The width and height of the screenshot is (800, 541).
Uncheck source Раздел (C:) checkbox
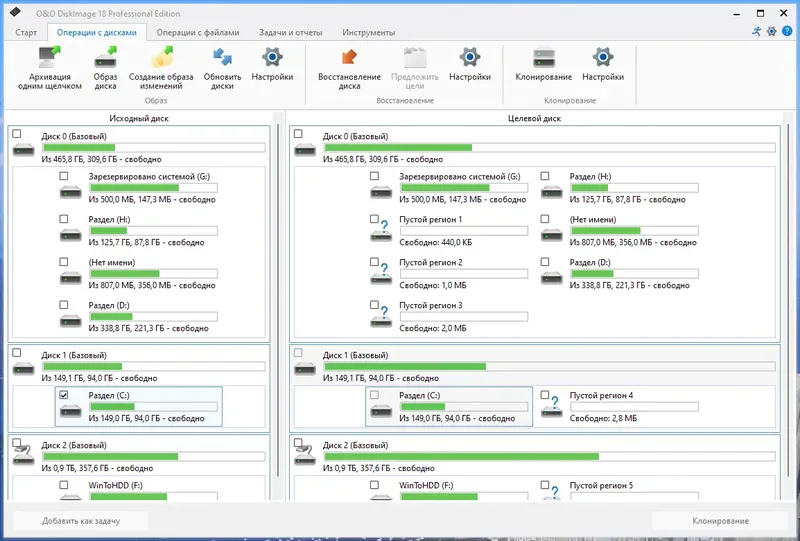click(64, 395)
